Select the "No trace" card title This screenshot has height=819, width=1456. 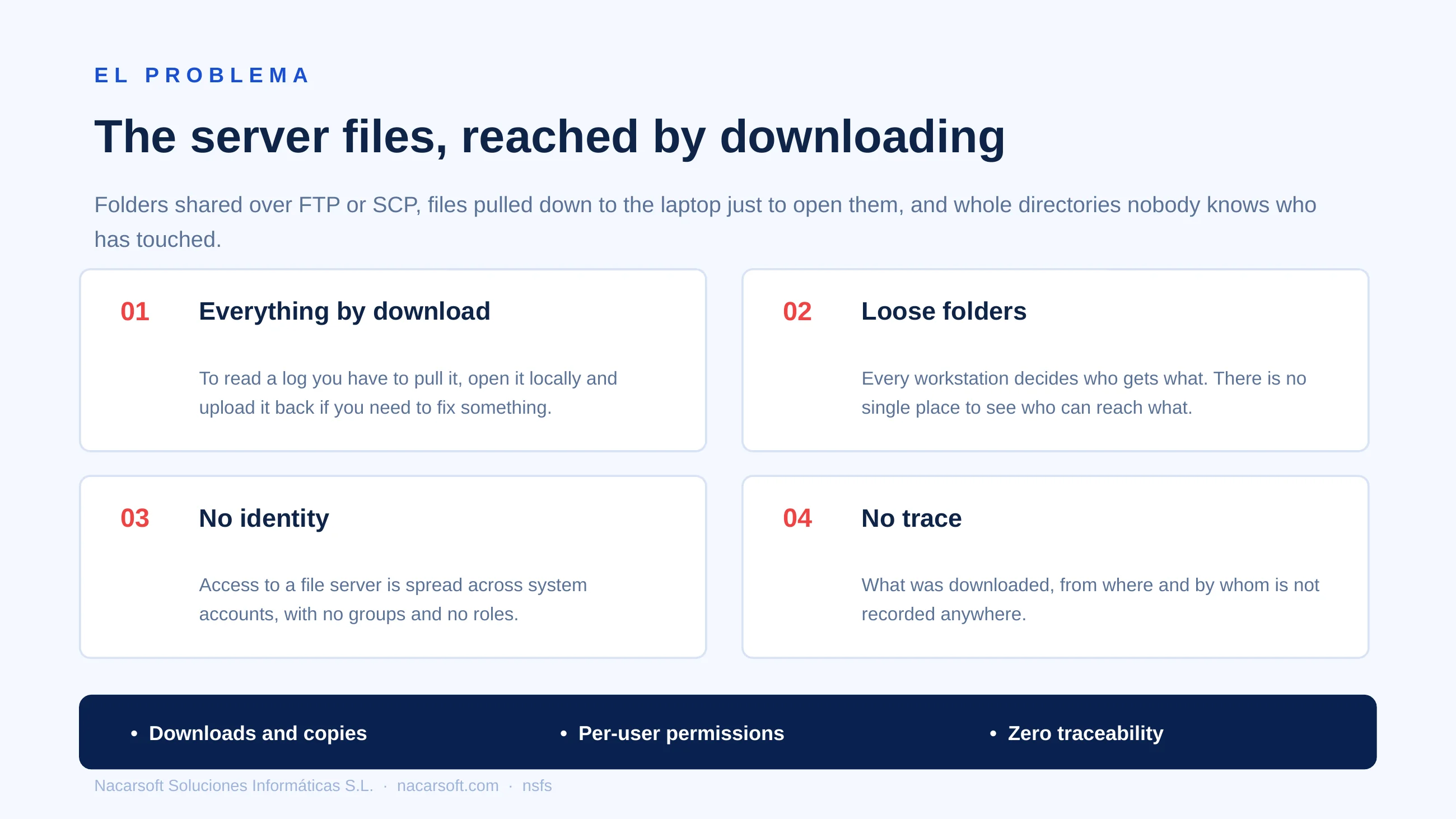pyautogui.click(x=911, y=518)
